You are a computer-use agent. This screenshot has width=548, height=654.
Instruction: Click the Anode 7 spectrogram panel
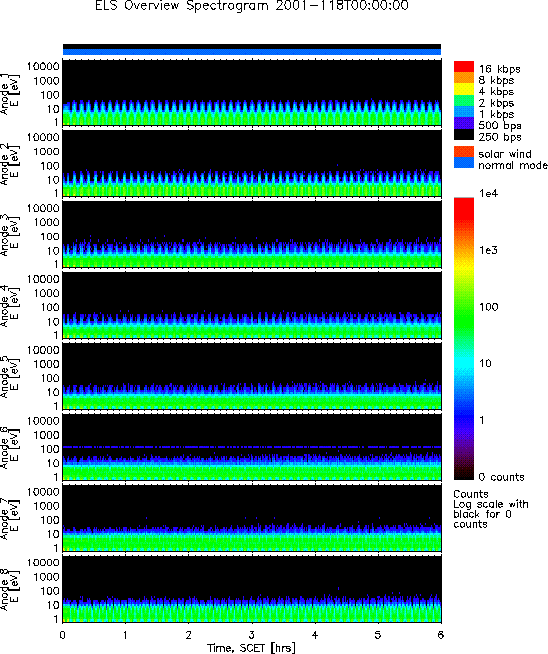[x=252, y=518]
